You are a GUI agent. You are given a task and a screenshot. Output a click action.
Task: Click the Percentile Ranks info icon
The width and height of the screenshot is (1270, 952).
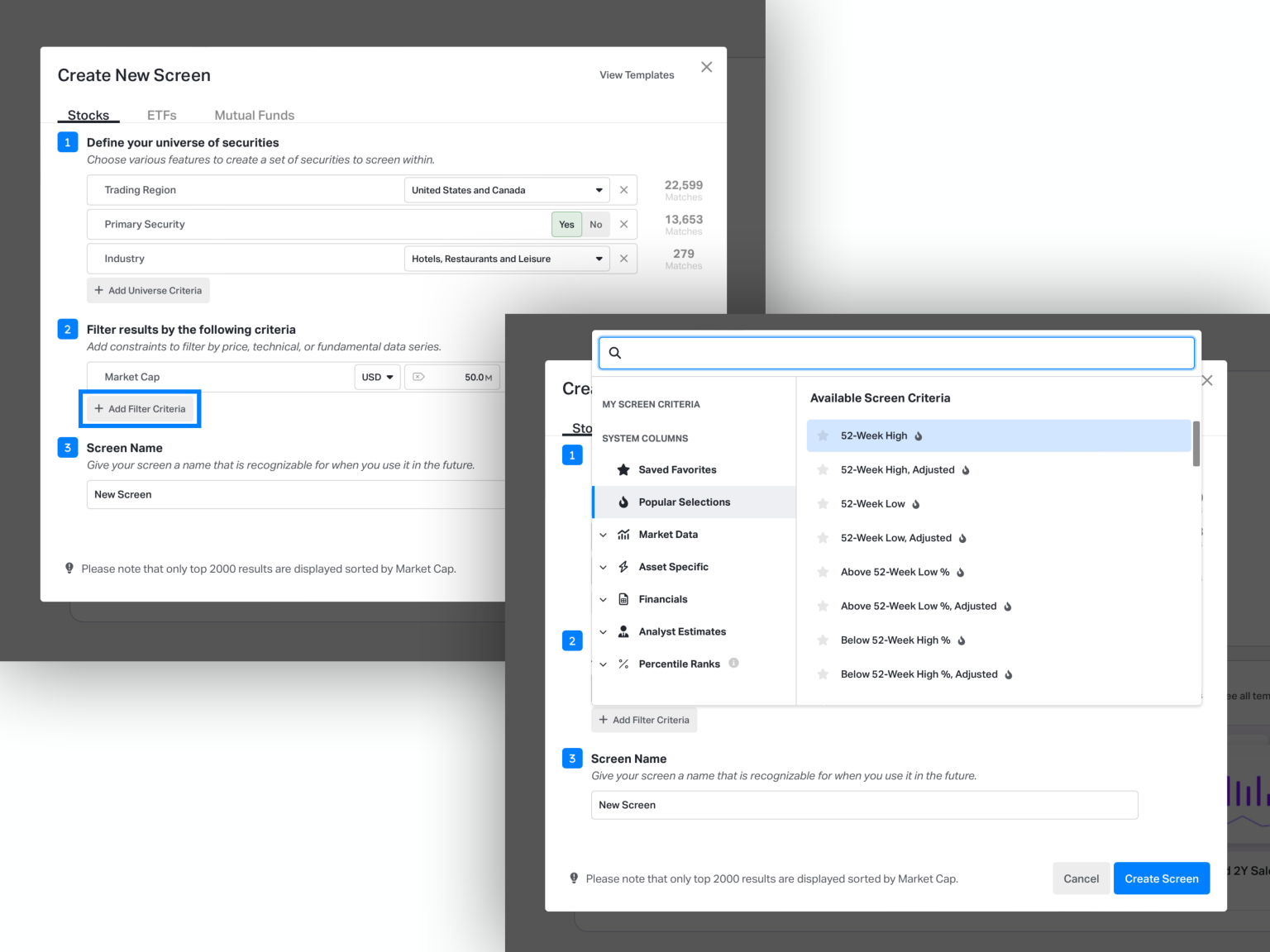733,663
